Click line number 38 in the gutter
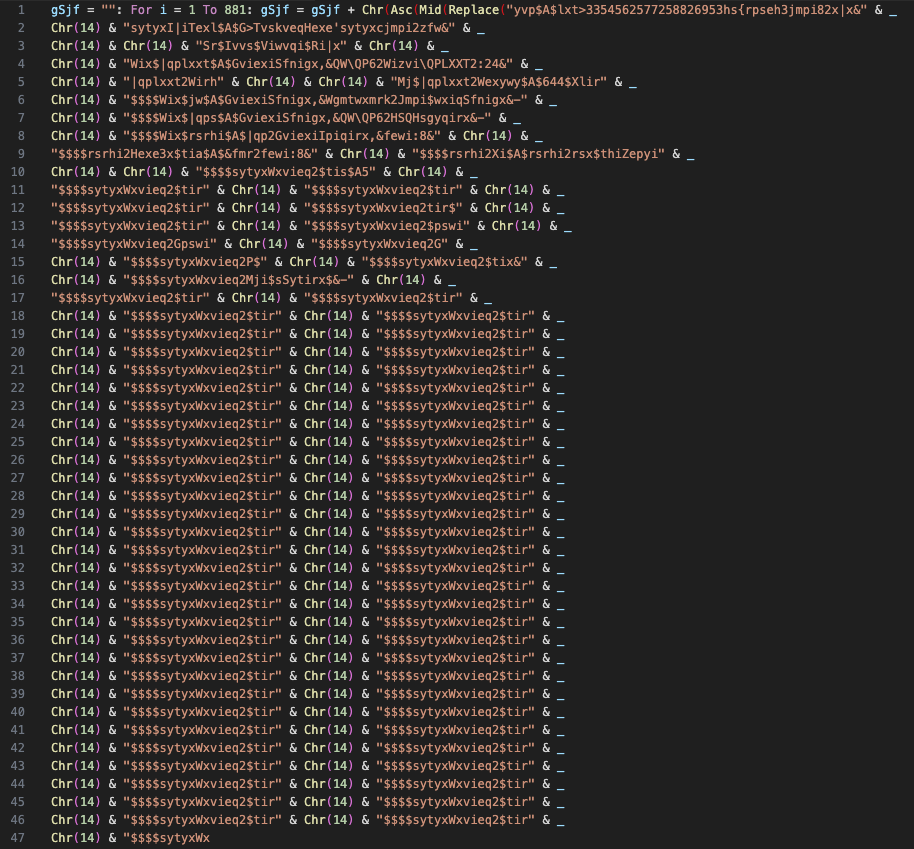Image resolution: width=914 pixels, height=849 pixels. coord(17,677)
